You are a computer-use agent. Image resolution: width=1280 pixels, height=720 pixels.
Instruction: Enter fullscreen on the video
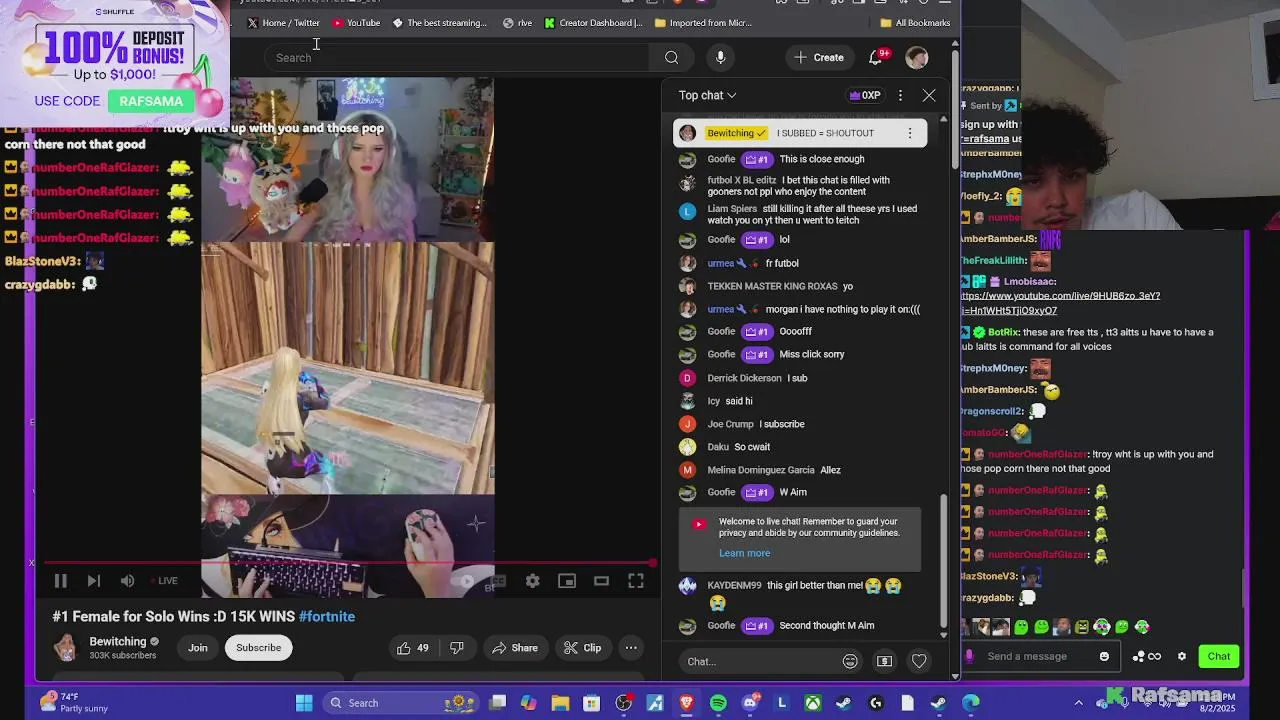(636, 581)
